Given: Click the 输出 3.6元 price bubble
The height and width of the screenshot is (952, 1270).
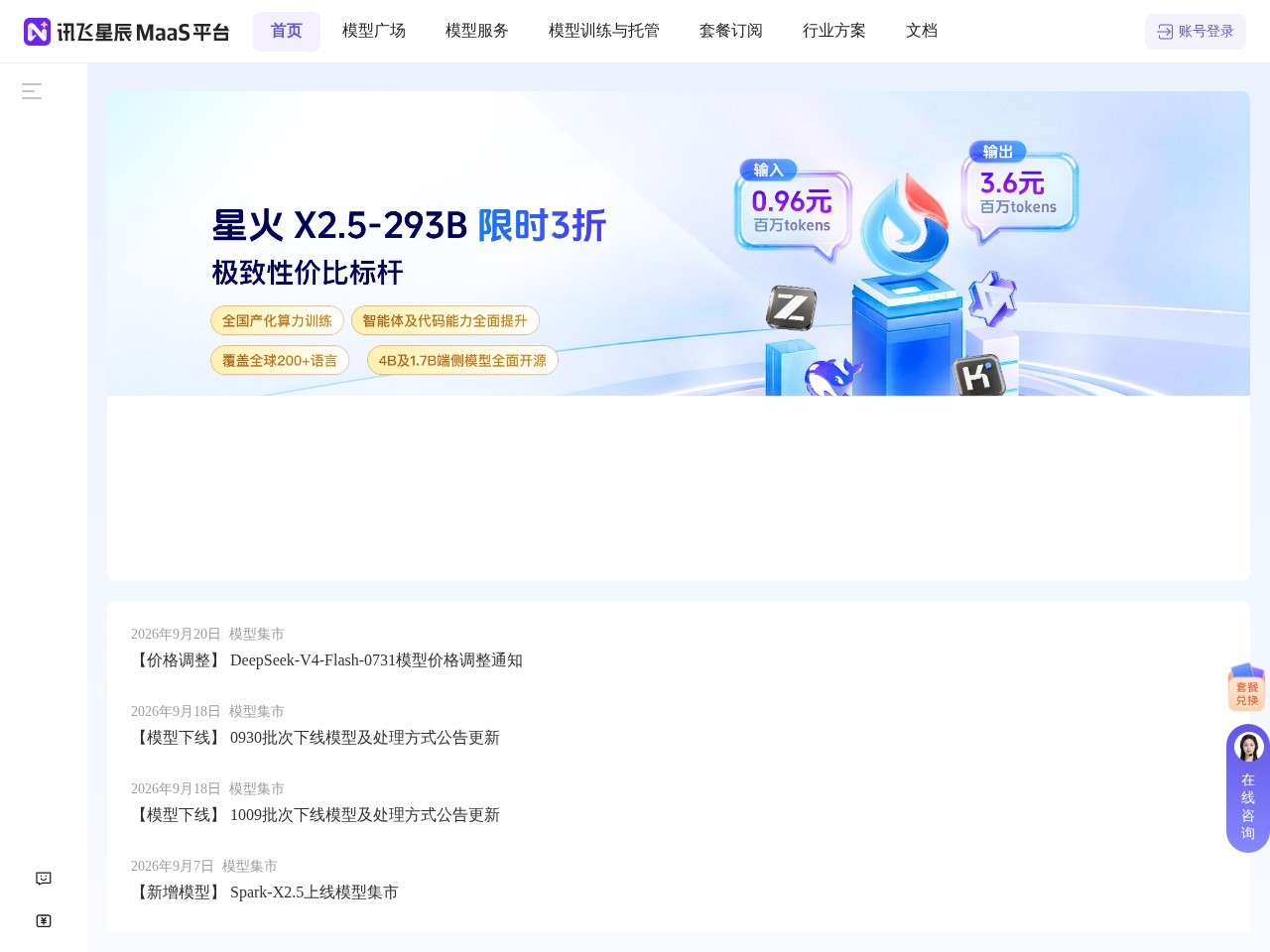Looking at the screenshot, I should pyautogui.click(x=1019, y=193).
